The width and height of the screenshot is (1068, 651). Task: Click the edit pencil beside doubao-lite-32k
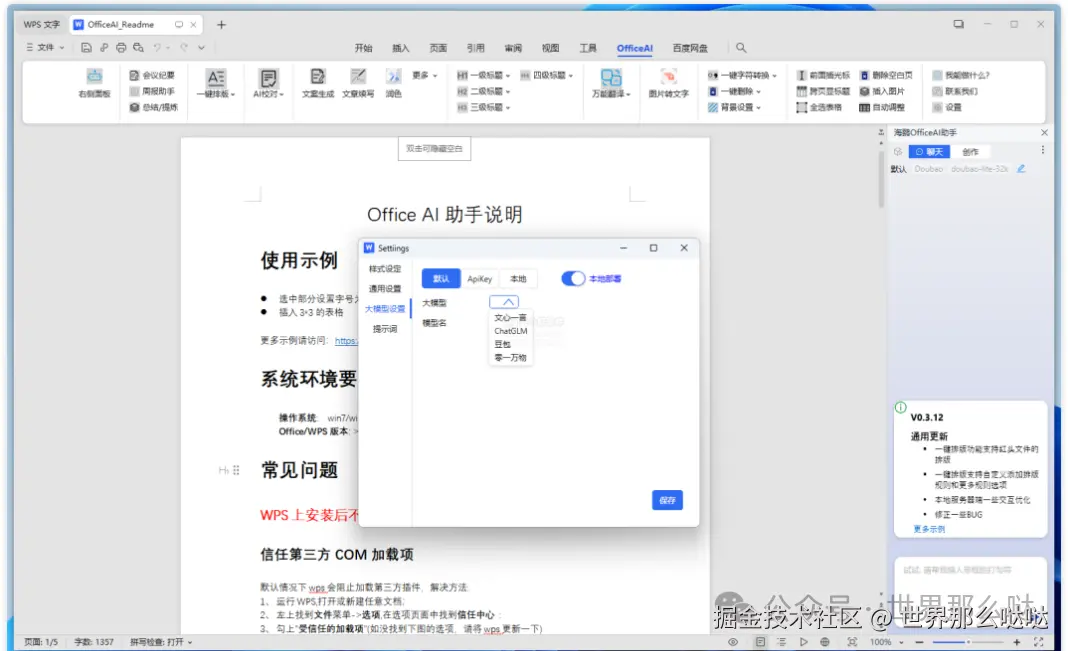1021,168
